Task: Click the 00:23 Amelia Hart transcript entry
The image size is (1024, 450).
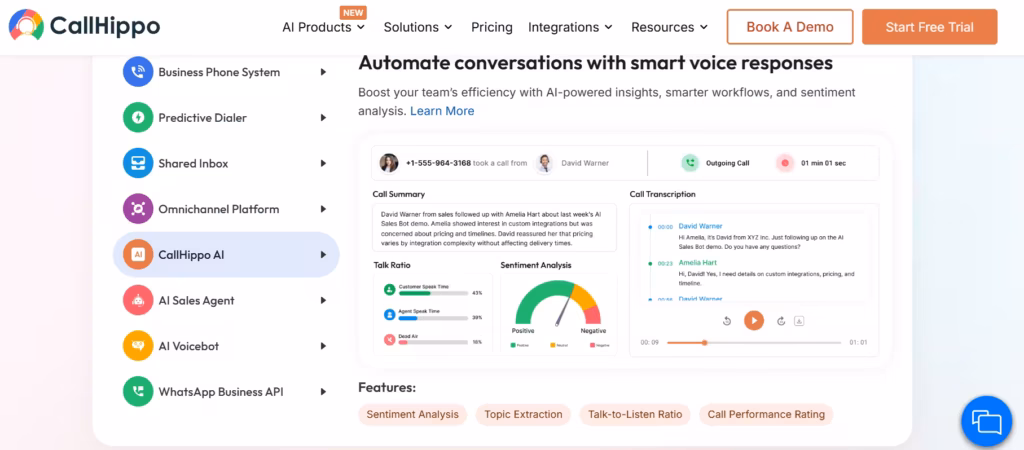Action: [x=756, y=273]
